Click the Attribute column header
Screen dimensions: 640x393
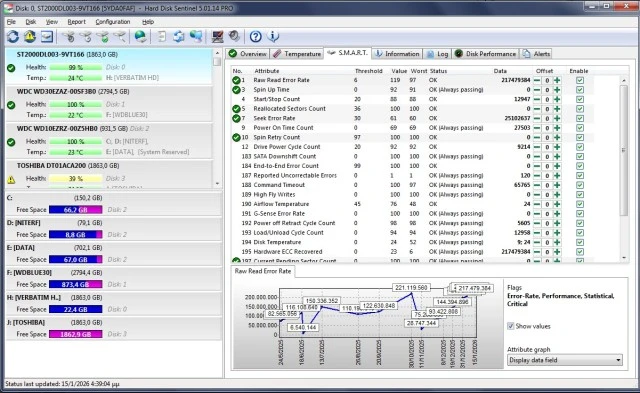(x=267, y=71)
